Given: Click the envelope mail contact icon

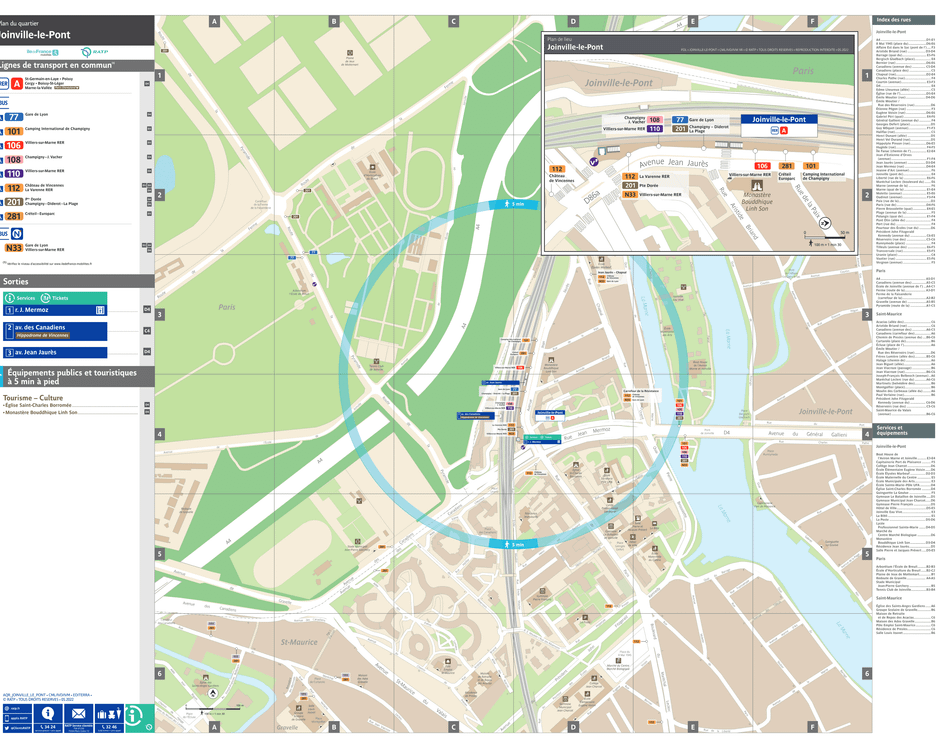Looking at the screenshot, I should (78, 713).
